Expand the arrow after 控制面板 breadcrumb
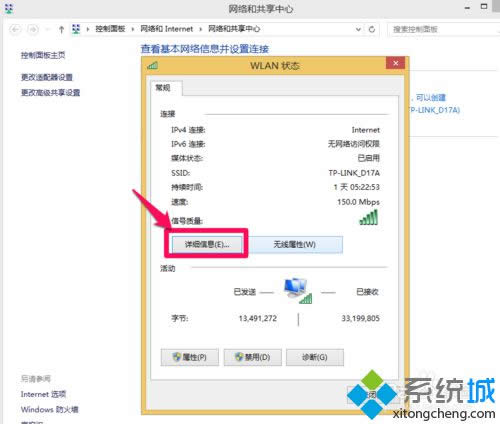500x424 pixels. coord(133,29)
